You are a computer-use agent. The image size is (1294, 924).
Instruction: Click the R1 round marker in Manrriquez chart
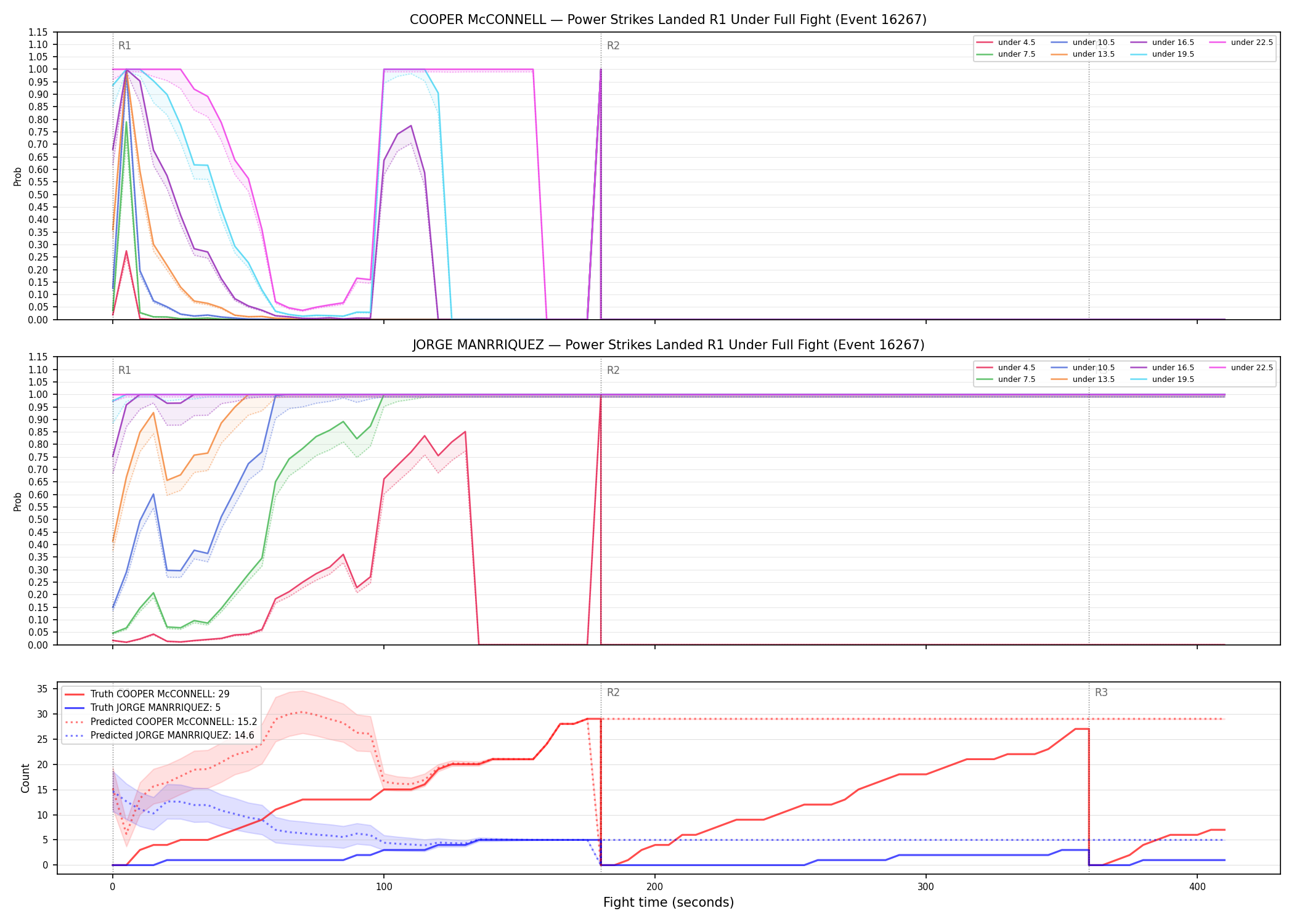124,370
